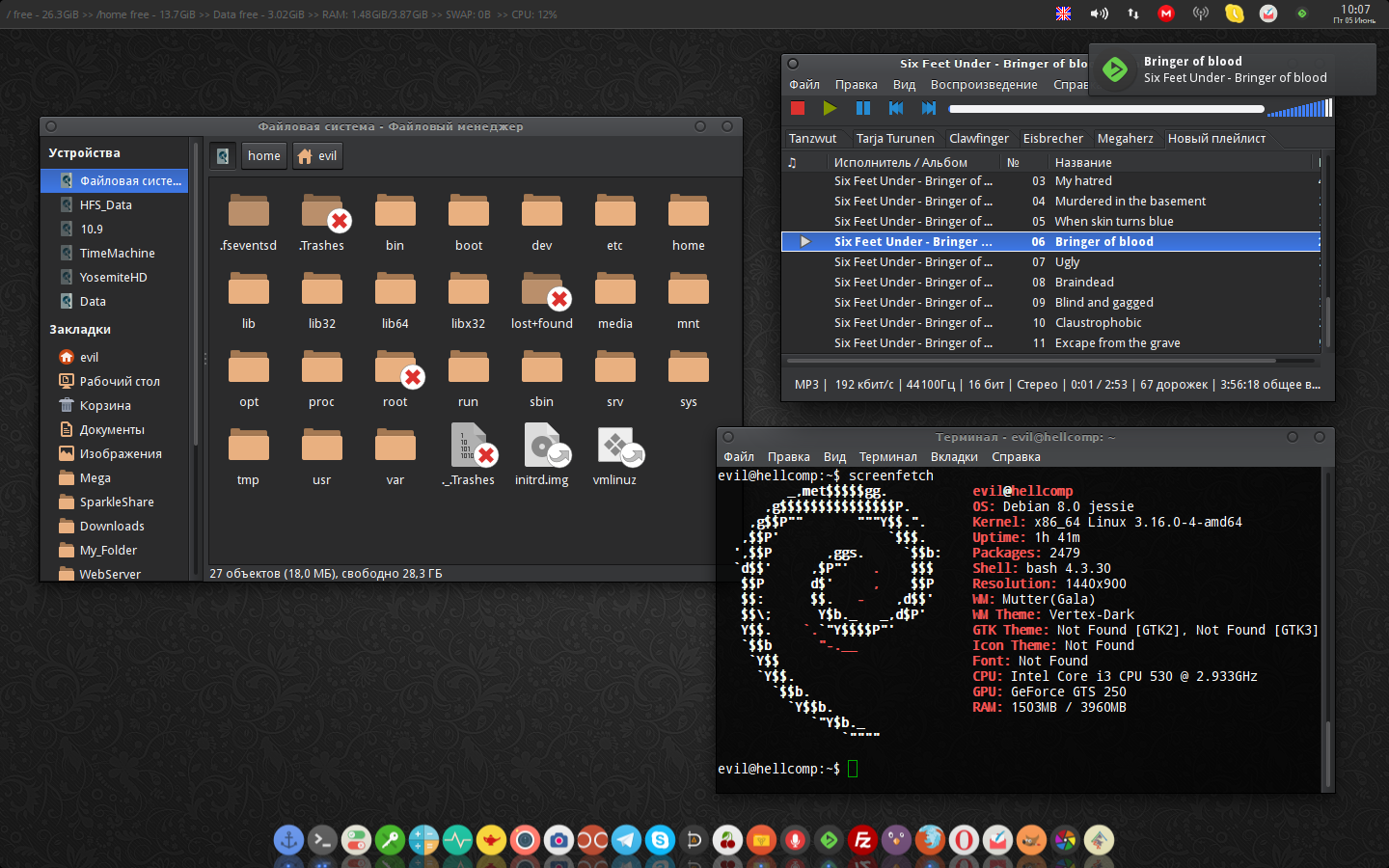Select track Excape from the grave

tap(1050, 343)
